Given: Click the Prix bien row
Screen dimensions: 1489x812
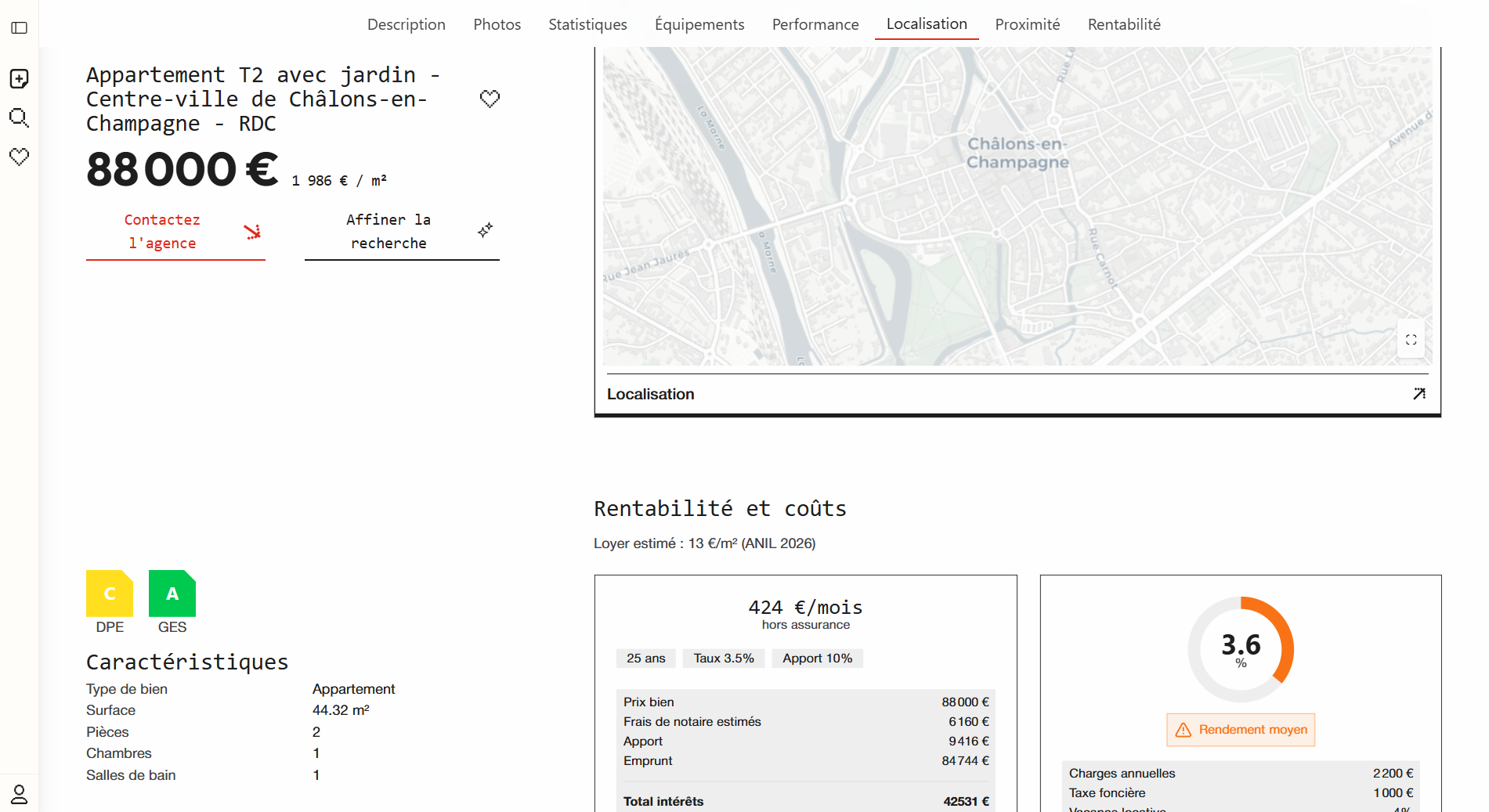Looking at the screenshot, I should point(806,702).
